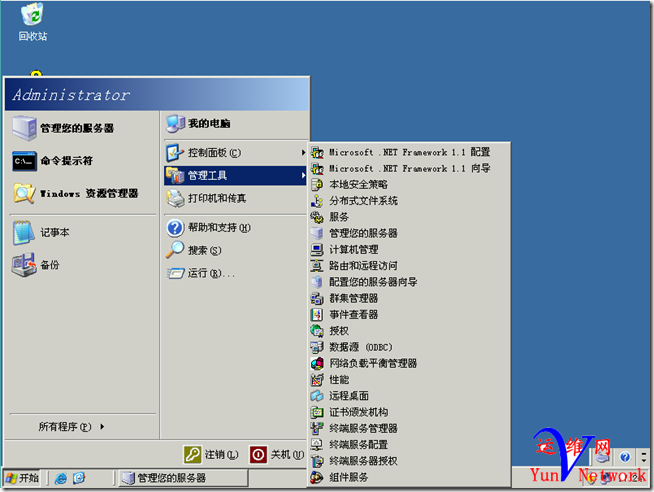Open Windows 资源管理器 explorer icon
This screenshot has height=492, width=654.
click(24, 193)
